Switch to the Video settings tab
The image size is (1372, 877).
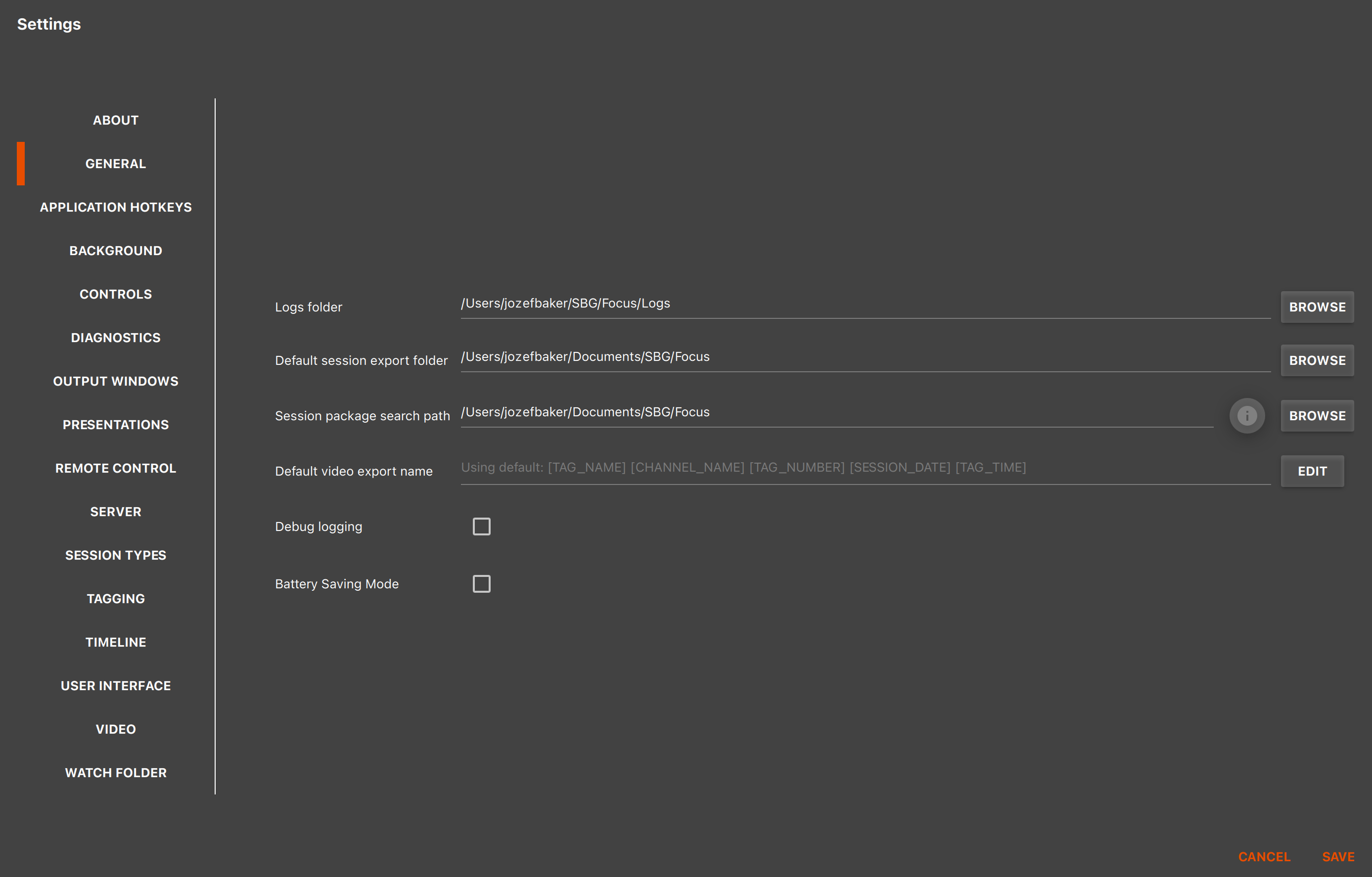coord(116,730)
